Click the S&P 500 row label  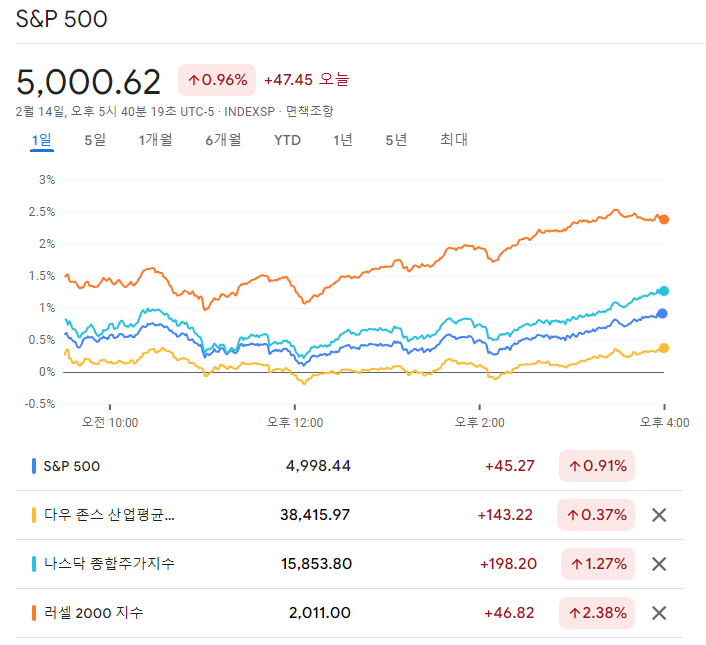pos(72,466)
